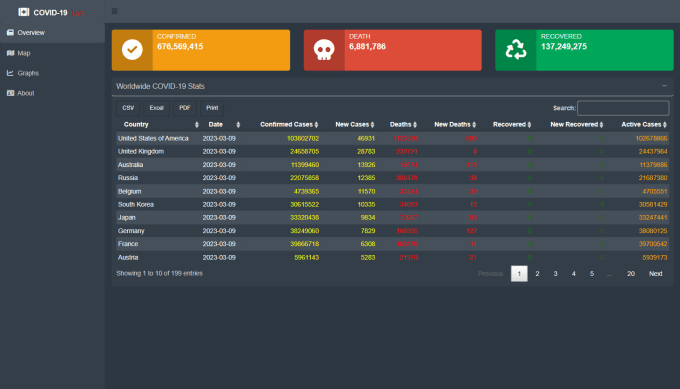Viewport: 680px width, 389px height.
Task: Select current page 1 button
Action: coord(519,274)
